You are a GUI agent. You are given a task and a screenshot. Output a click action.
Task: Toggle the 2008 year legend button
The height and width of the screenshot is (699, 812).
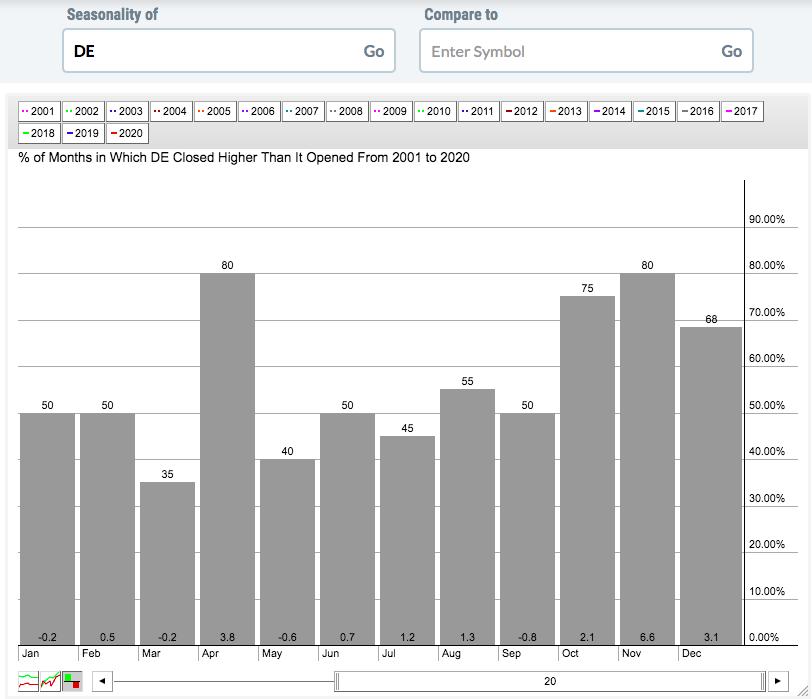(x=347, y=111)
